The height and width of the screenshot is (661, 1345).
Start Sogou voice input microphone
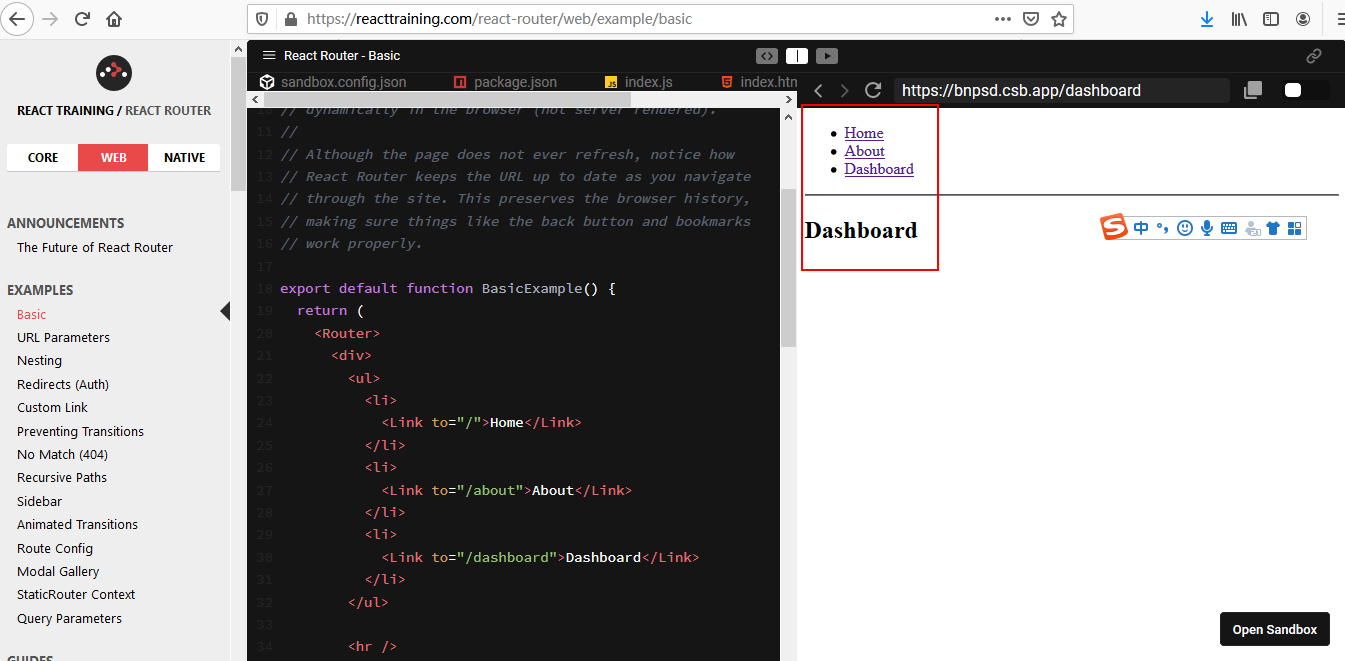[x=1207, y=228]
